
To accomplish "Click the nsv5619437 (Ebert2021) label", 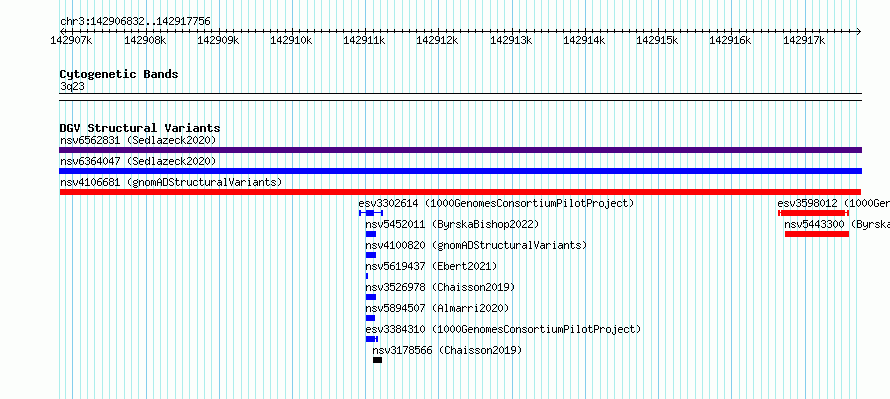I will coord(431,266).
